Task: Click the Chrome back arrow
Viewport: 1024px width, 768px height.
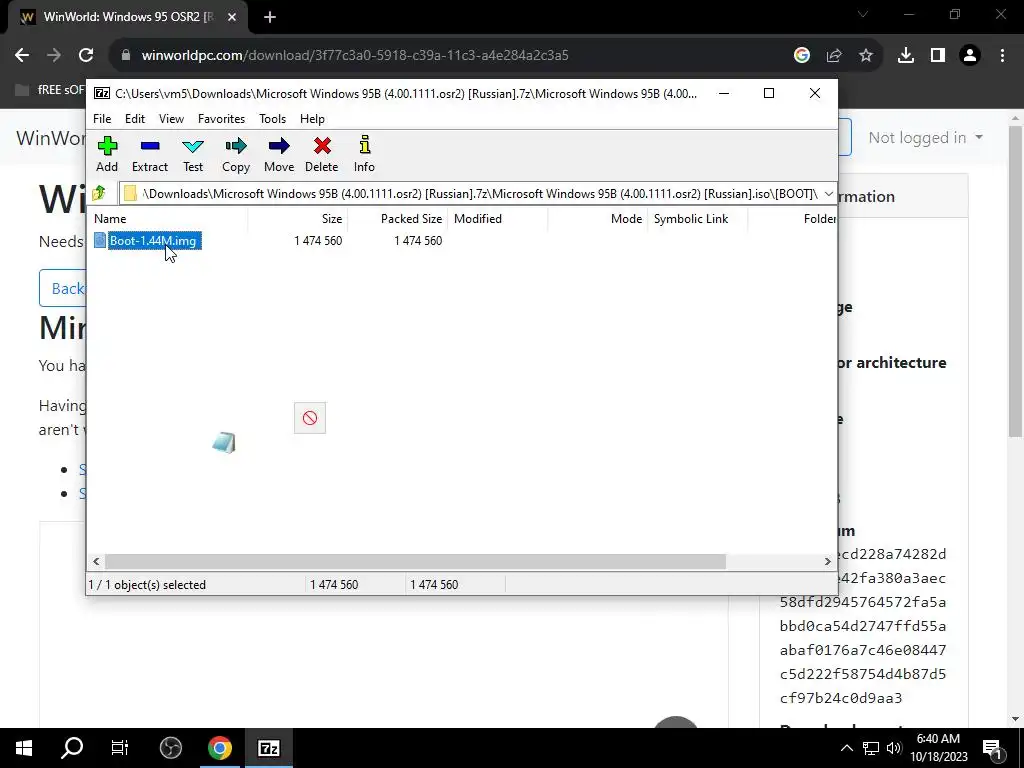Action: tap(22, 56)
